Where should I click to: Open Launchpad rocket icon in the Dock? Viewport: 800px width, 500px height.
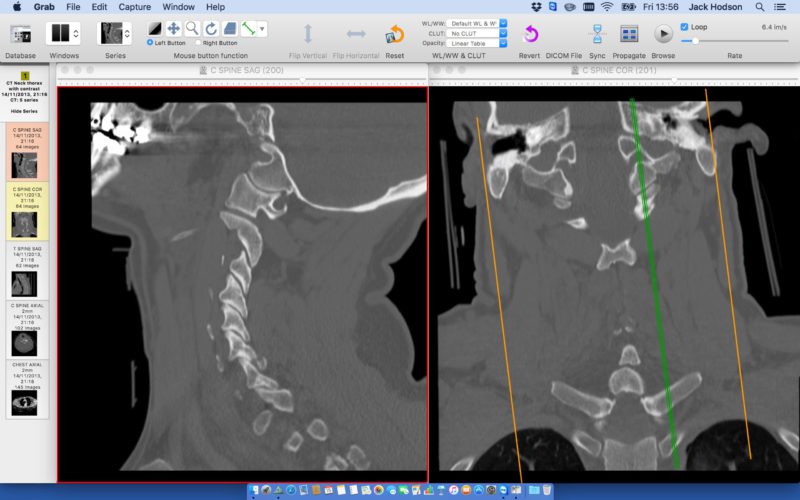point(266,490)
